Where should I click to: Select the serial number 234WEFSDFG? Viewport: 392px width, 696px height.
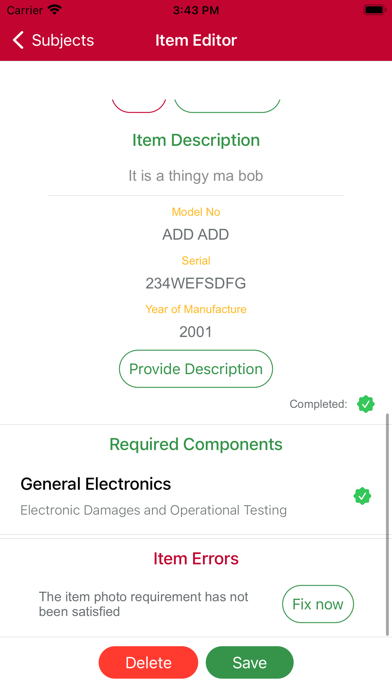click(196, 283)
